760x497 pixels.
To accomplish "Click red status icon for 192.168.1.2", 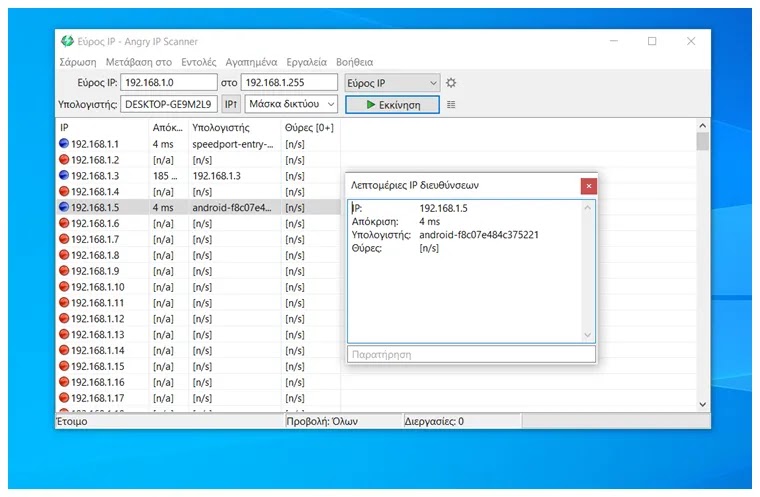I will 63,160.
